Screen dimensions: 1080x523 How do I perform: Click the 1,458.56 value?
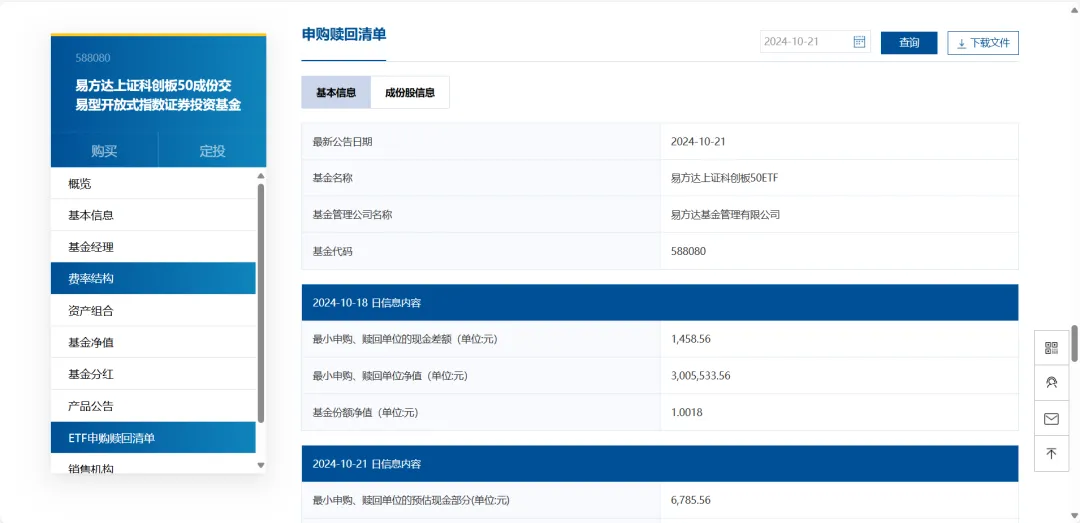click(x=692, y=339)
